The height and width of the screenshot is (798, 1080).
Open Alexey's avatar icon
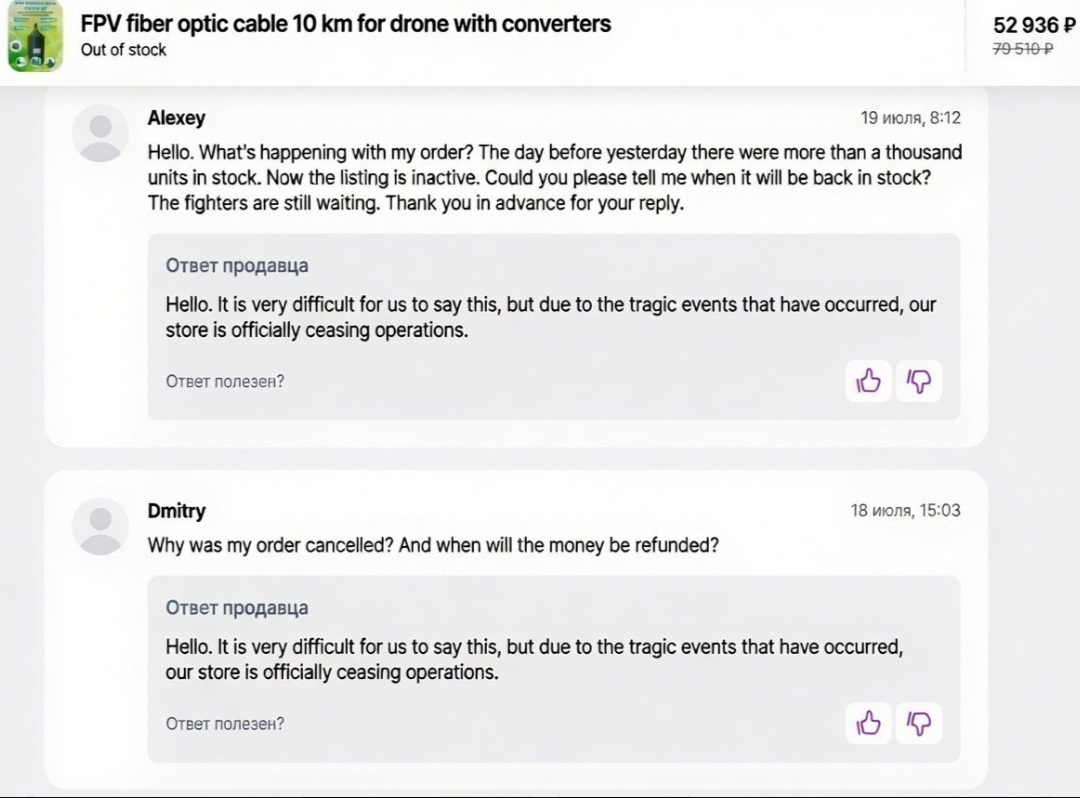pos(101,134)
